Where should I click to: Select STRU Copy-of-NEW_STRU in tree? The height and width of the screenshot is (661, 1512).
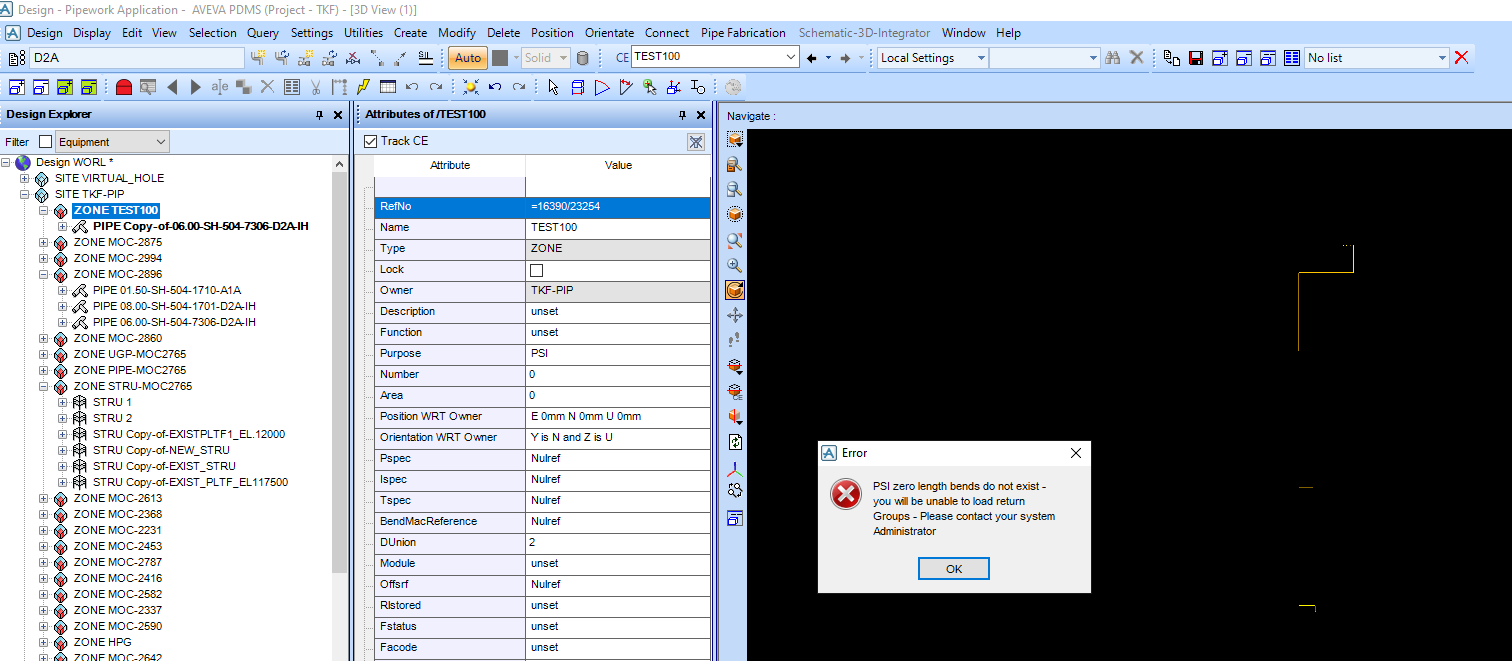click(x=161, y=450)
